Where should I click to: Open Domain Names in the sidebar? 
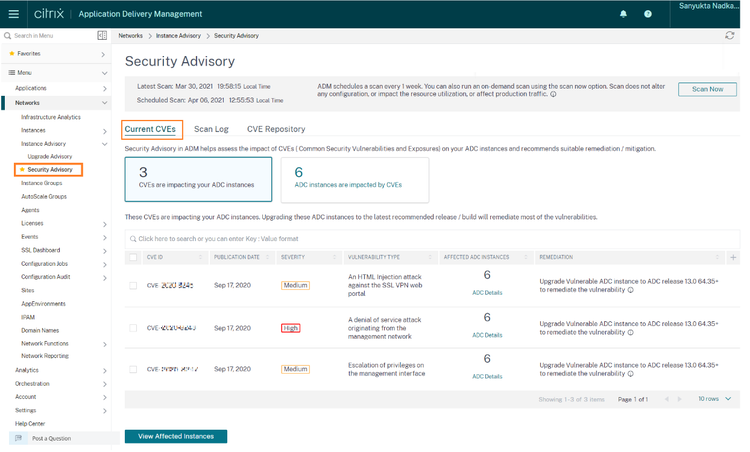(x=40, y=331)
